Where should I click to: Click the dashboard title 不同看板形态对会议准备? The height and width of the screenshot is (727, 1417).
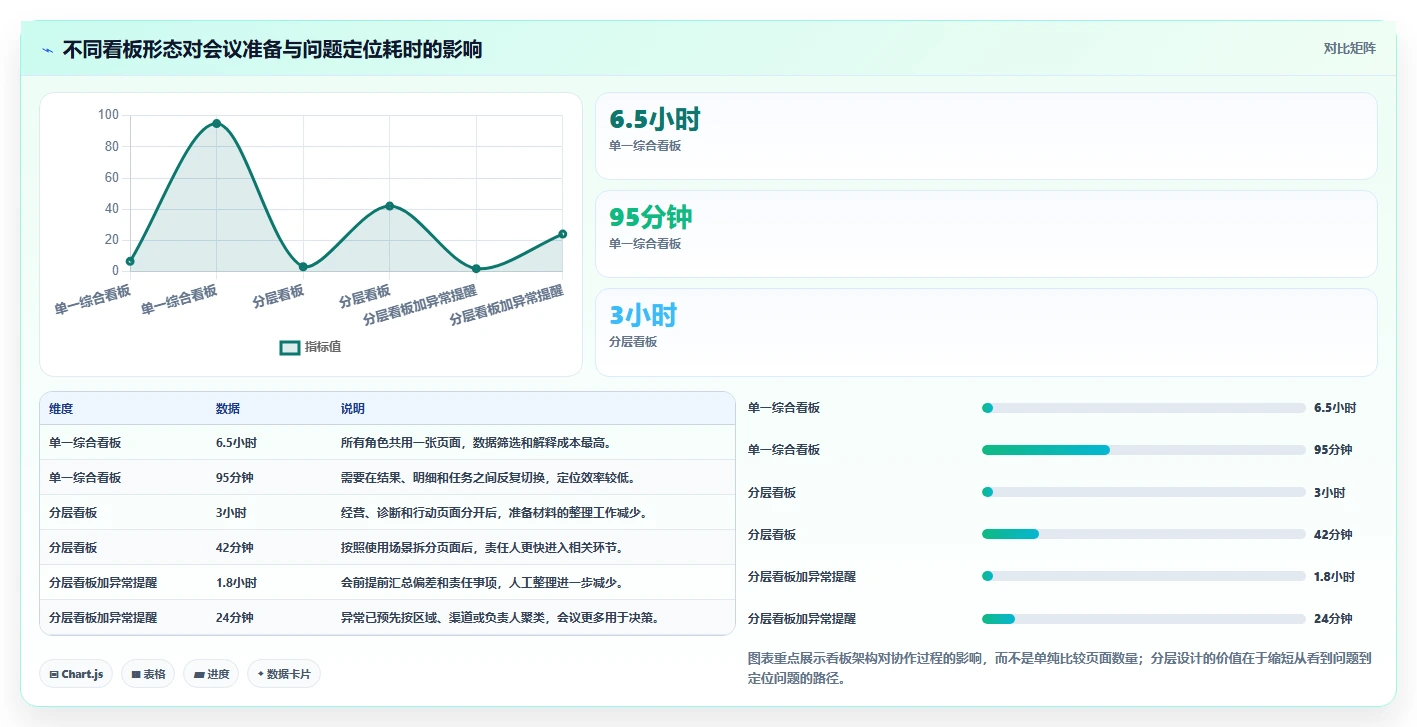[272, 49]
